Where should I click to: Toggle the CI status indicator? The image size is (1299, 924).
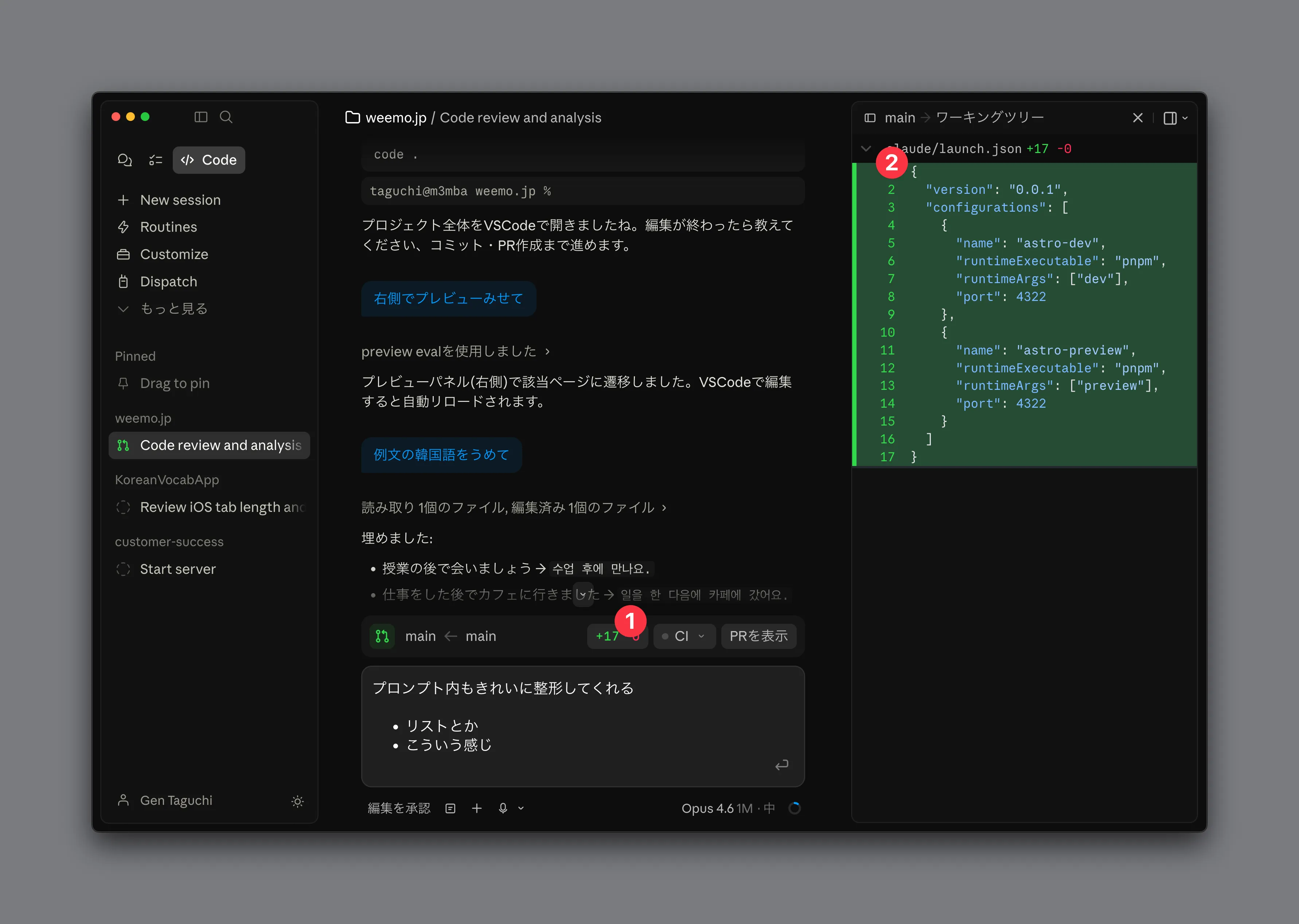click(x=684, y=636)
